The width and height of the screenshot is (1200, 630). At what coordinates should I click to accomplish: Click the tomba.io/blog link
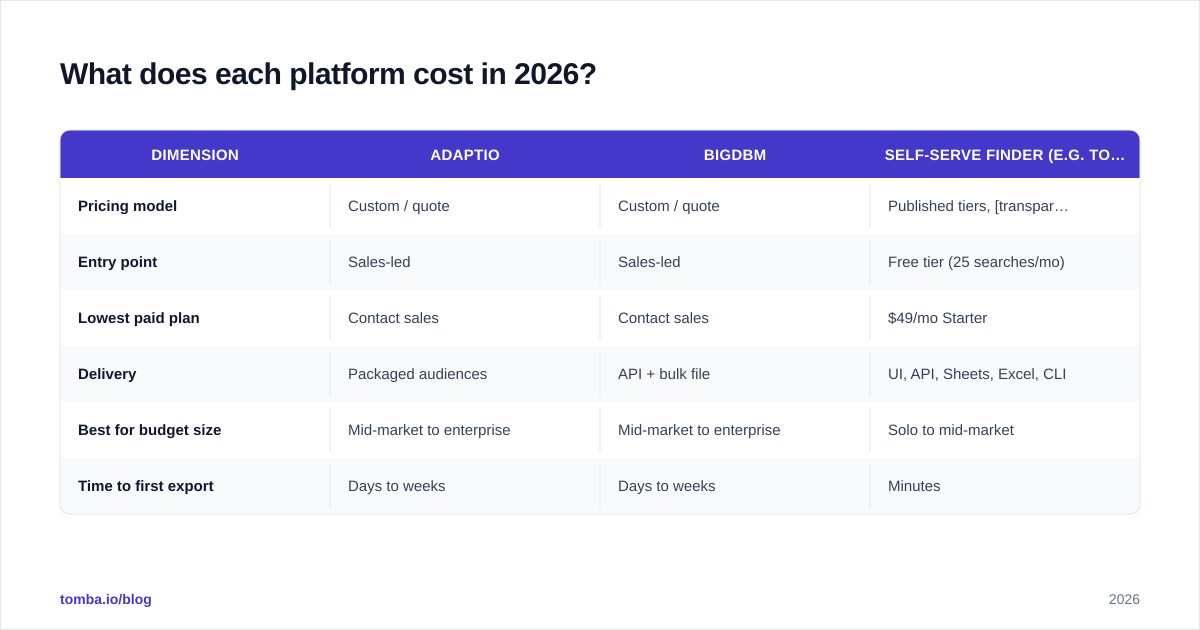pyautogui.click(x=106, y=599)
